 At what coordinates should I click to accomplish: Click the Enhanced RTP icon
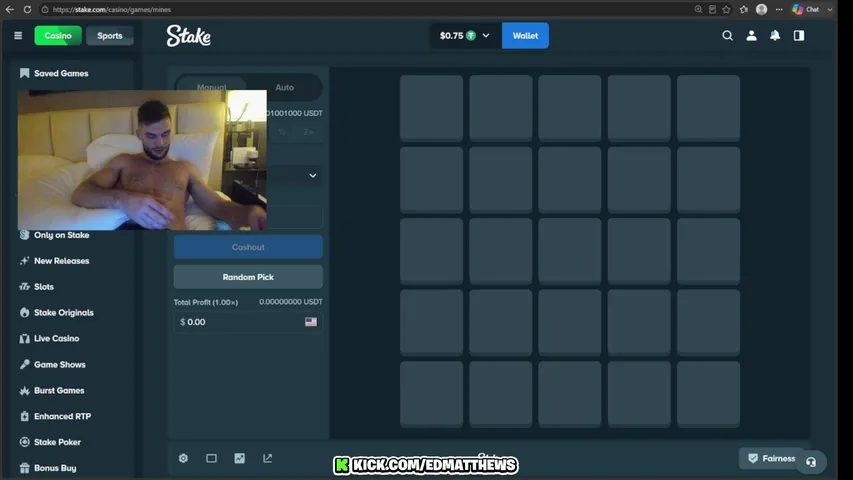pyautogui.click(x=24, y=416)
